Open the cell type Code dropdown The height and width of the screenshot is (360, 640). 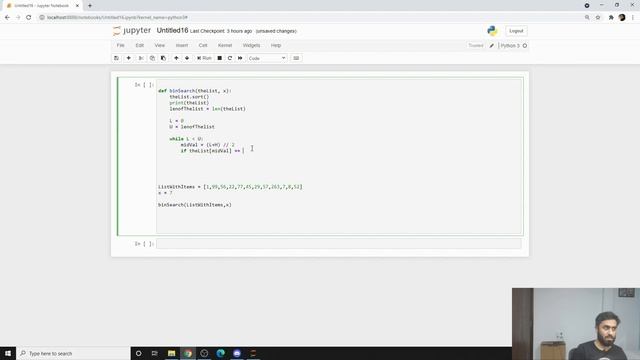point(267,58)
